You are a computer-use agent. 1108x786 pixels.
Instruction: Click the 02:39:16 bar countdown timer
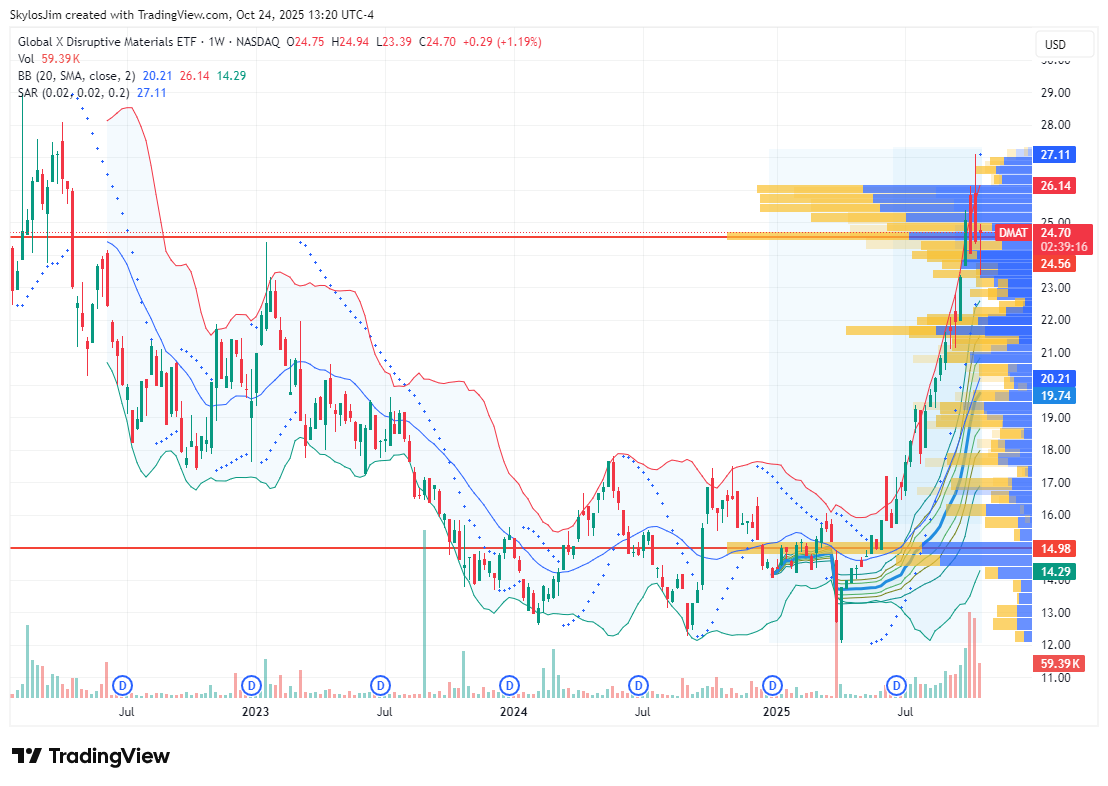(x=1063, y=247)
